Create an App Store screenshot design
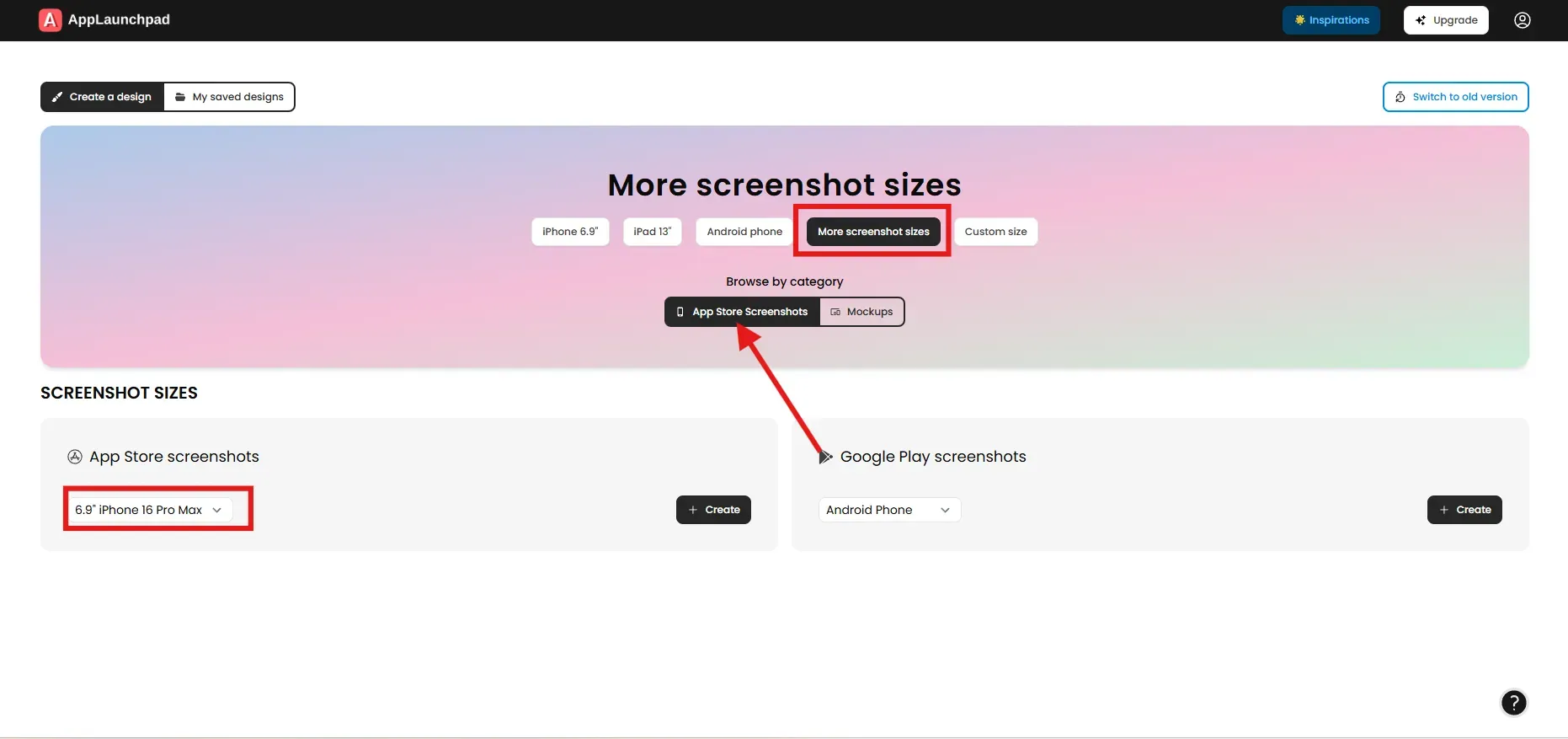The width and height of the screenshot is (1568, 739). 713,510
